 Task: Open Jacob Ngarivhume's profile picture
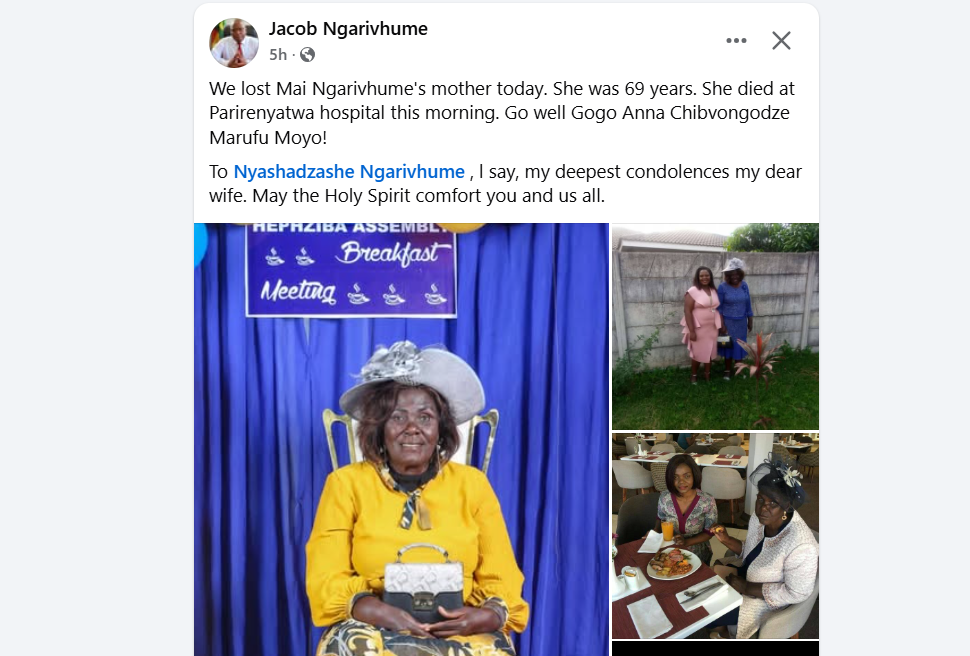click(234, 43)
